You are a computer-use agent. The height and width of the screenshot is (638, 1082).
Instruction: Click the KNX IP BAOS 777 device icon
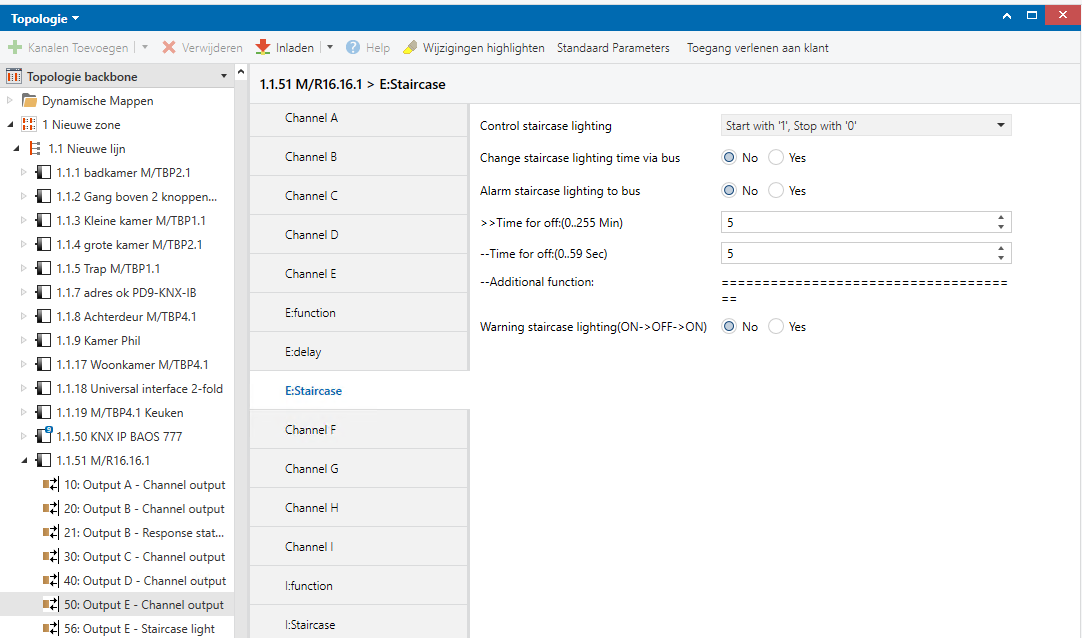[x=43, y=437]
